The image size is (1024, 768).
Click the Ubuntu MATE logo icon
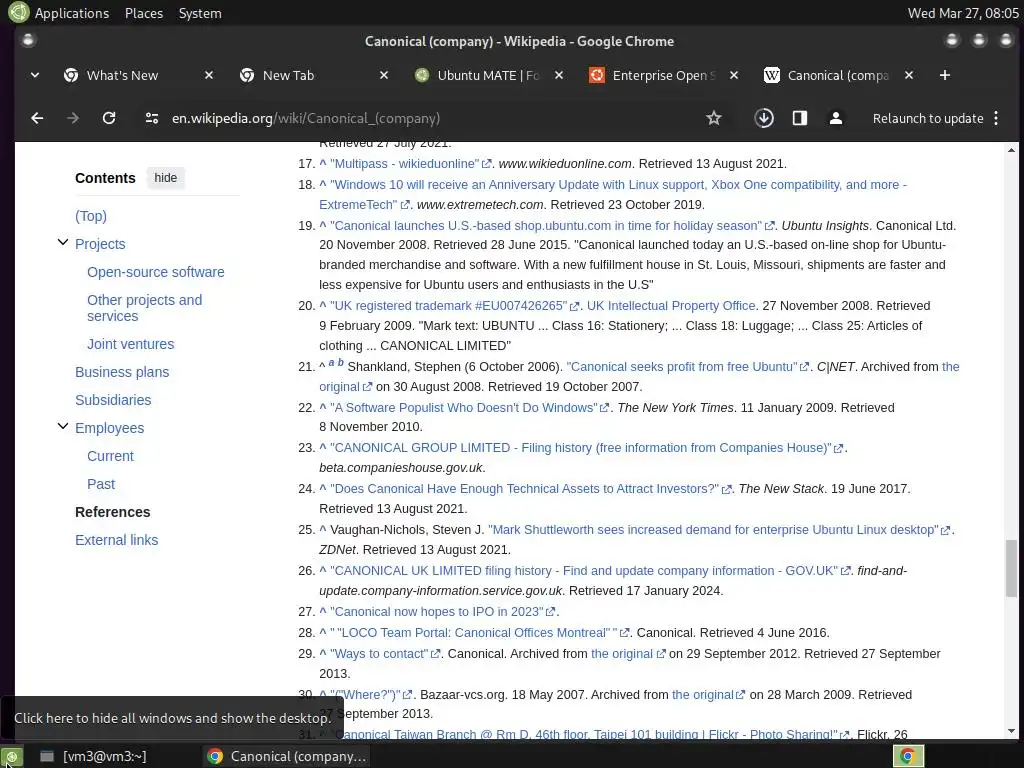point(18,12)
